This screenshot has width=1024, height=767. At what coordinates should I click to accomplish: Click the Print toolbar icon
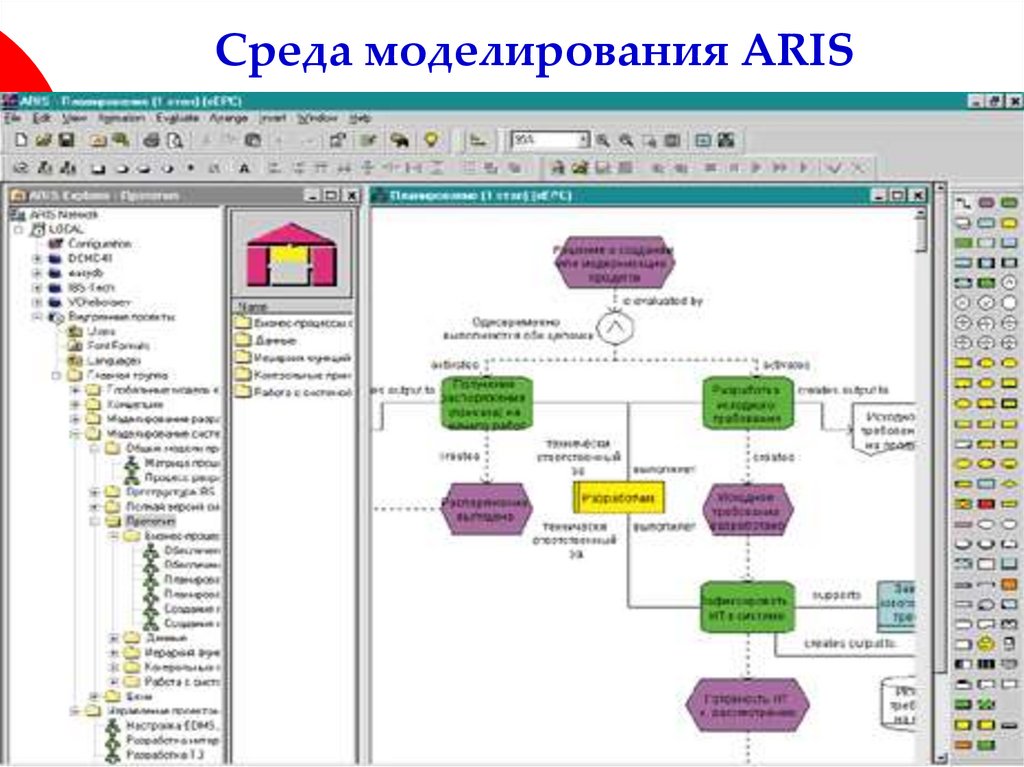pyautogui.click(x=152, y=140)
